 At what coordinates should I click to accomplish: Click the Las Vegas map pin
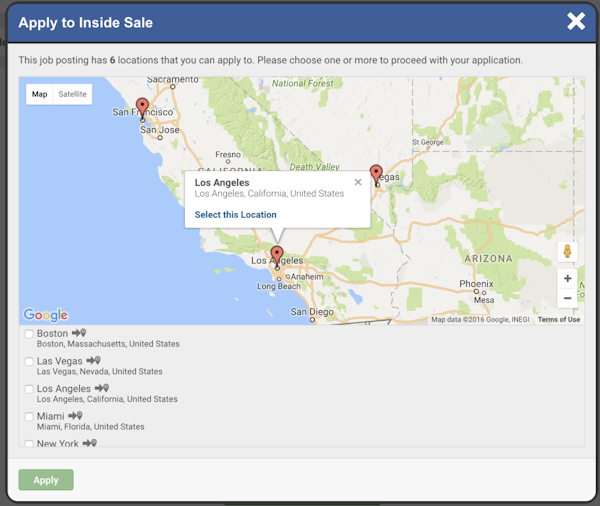(x=376, y=174)
